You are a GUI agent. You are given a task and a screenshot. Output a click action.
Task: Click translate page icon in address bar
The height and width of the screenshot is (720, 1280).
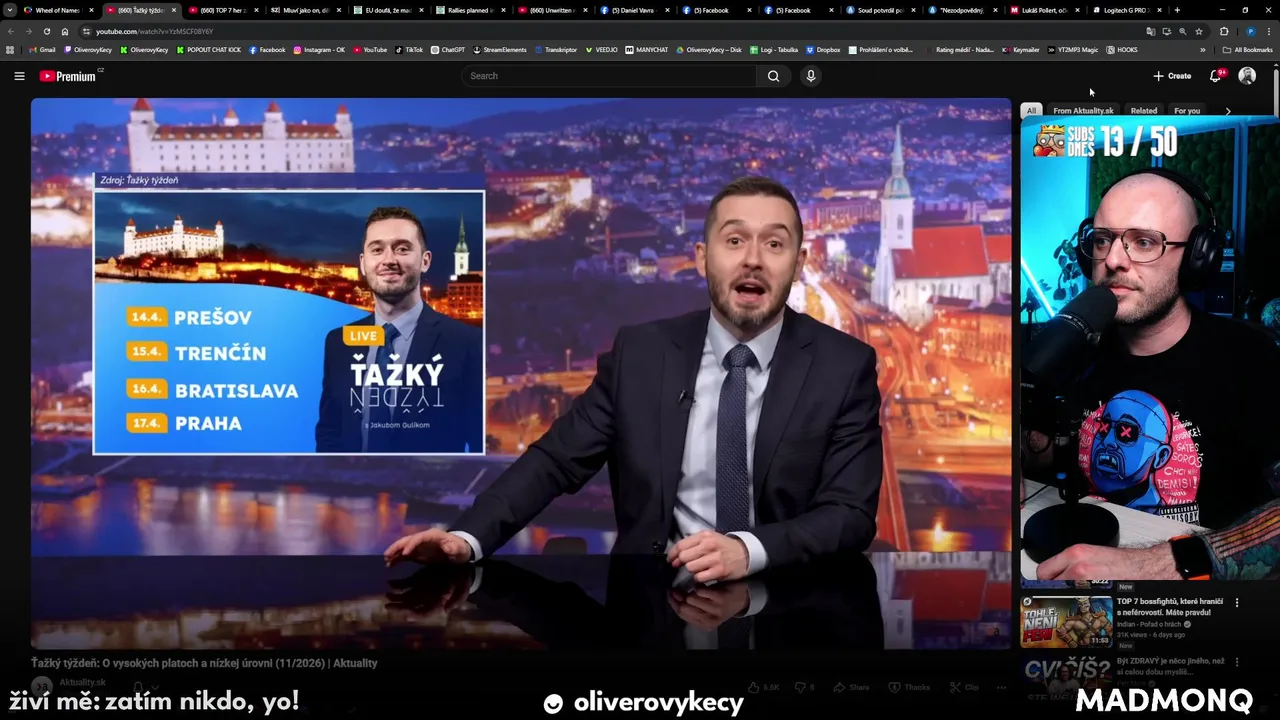[x=1151, y=31]
